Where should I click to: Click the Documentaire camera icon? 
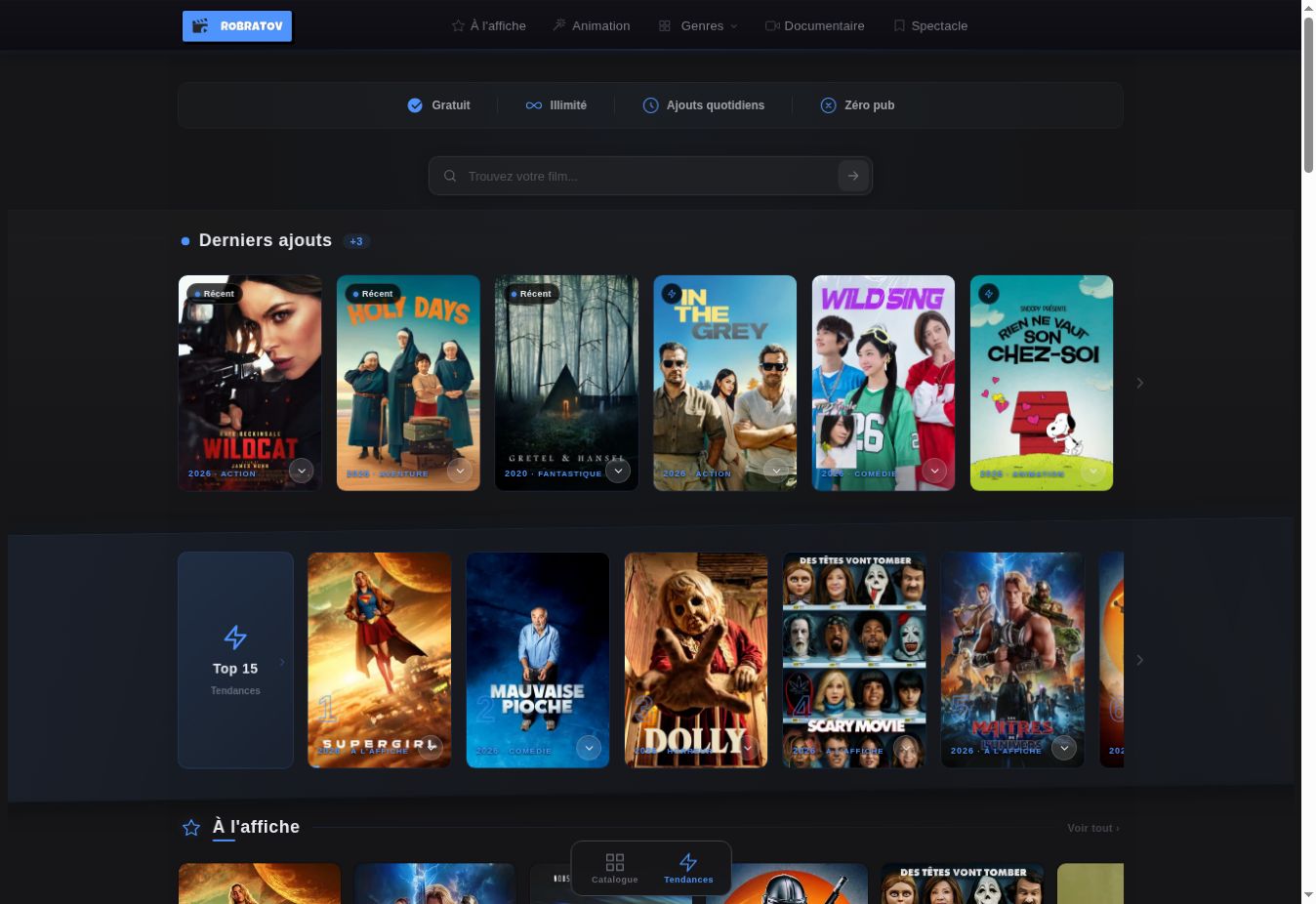pos(772,25)
